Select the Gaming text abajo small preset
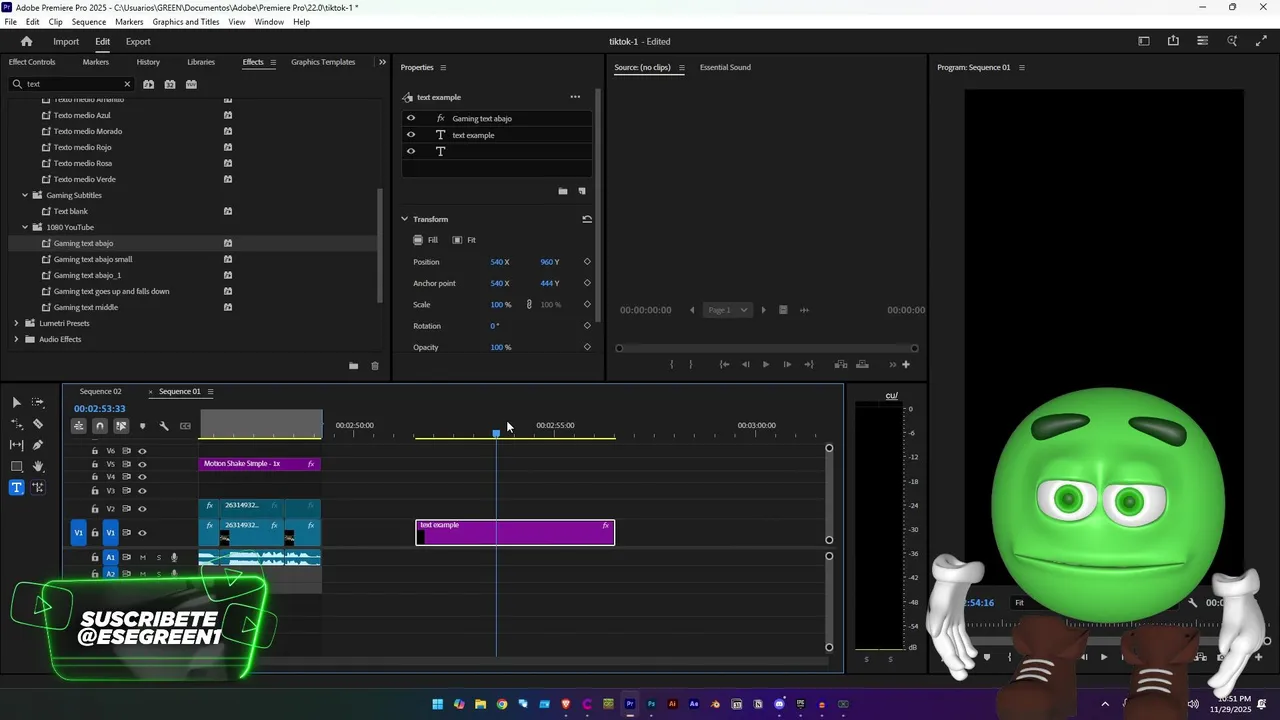Screen dimensions: 1280x720 coord(93,259)
